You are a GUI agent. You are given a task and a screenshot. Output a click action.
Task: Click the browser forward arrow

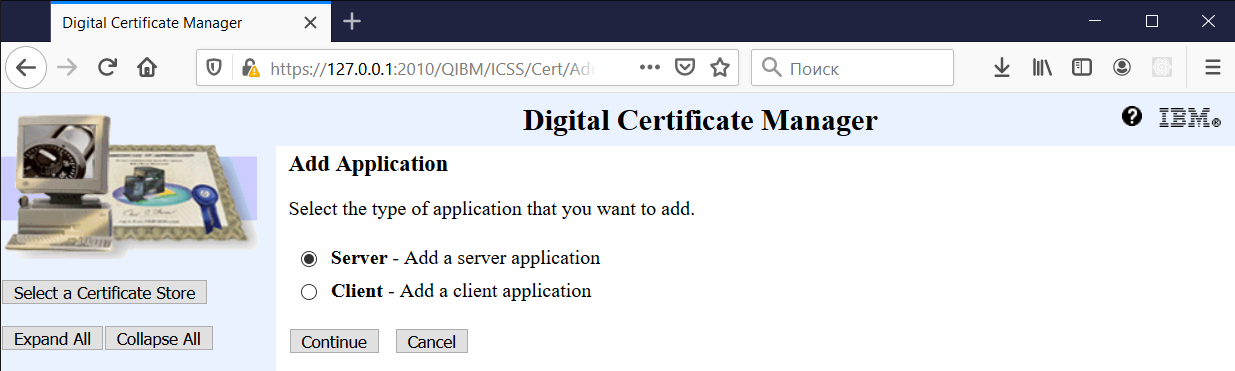coord(67,68)
